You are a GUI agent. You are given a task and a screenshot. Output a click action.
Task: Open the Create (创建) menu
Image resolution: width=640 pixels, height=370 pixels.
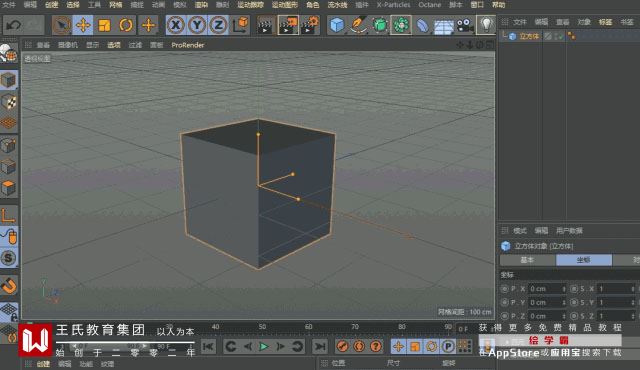point(51,5)
